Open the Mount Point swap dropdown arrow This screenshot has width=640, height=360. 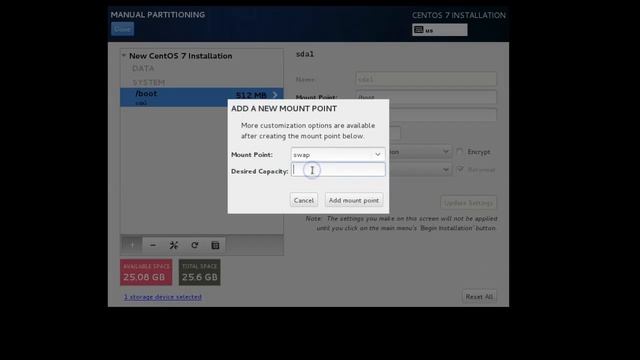[378, 154]
